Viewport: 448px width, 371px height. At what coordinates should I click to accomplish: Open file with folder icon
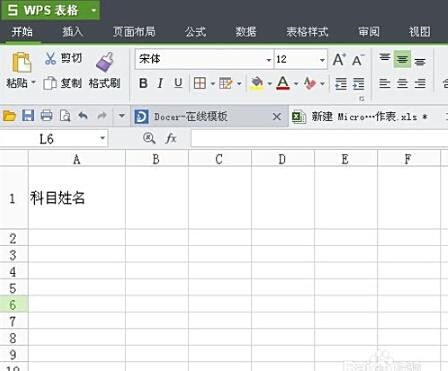9,116
